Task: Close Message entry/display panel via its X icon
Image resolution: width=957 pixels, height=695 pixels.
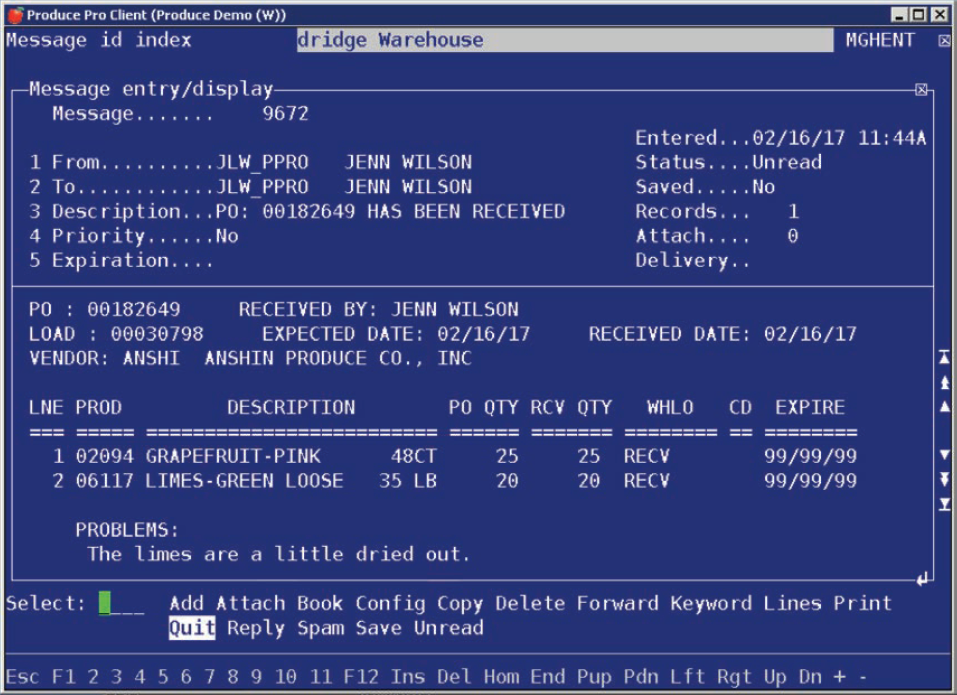Action: 919,88
